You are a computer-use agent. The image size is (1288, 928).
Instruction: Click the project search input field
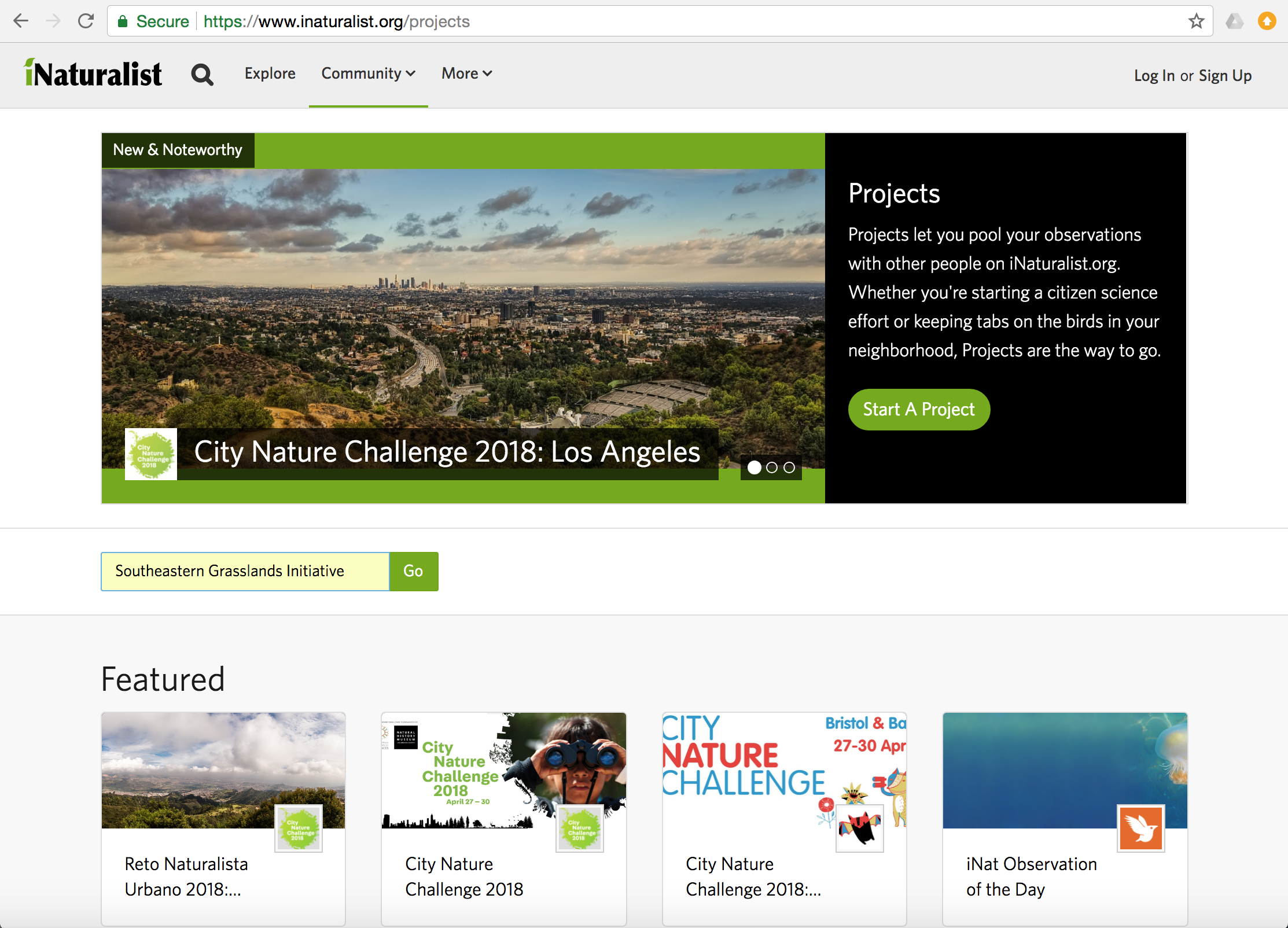pyautogui.click(x=245, y=571)
